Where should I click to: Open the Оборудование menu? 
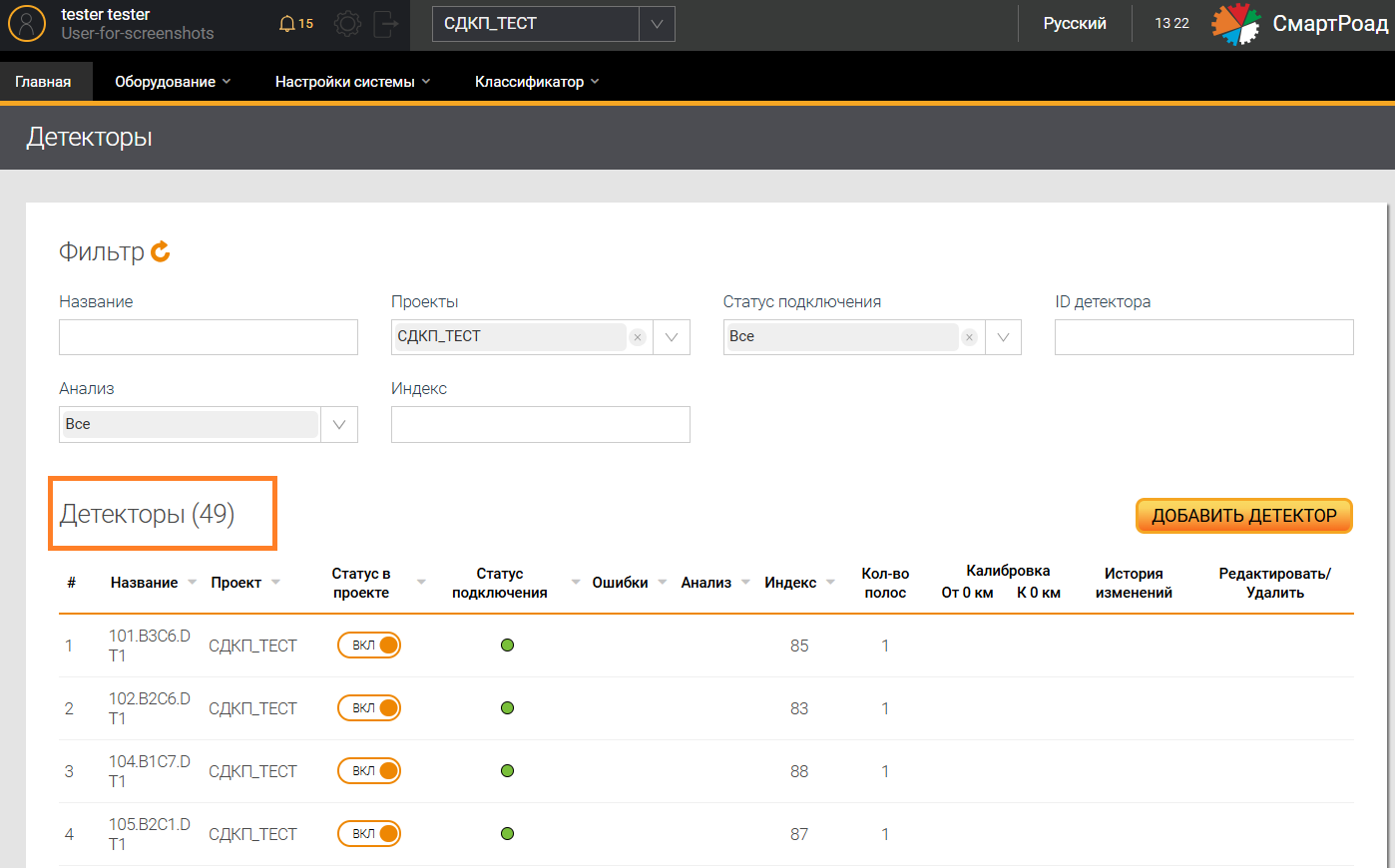(172, 82)
